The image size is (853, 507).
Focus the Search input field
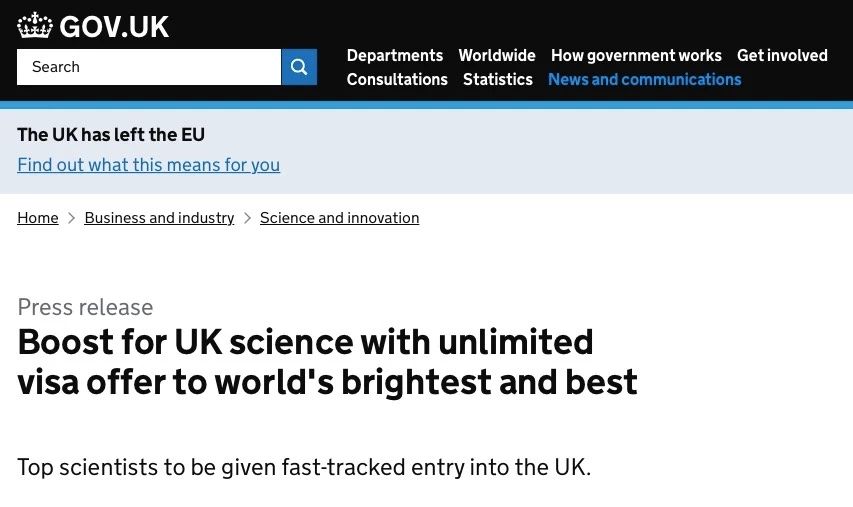click(149, 67)
